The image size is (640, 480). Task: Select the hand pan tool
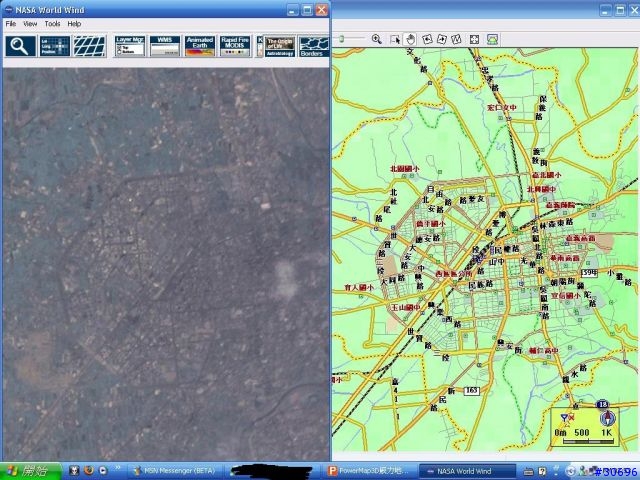pyautogui.click(x=410, y=39)
